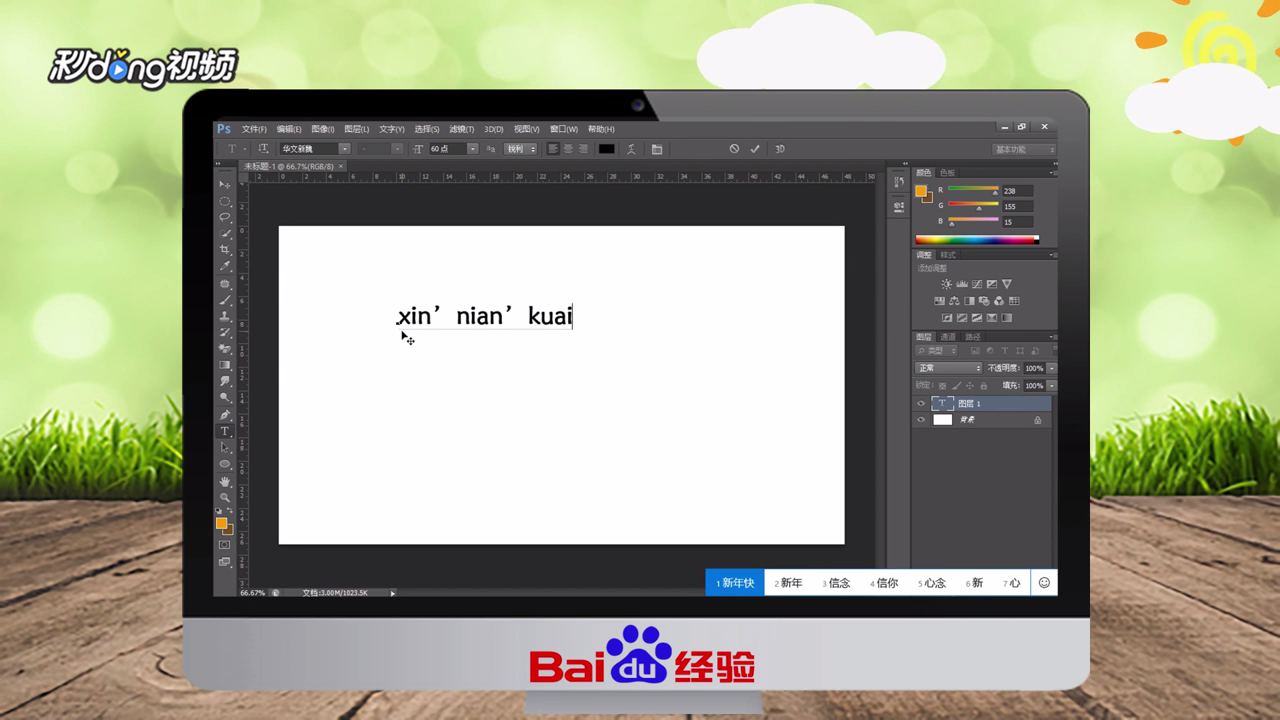
Task: Open the 编辑(E) menu
Action: pos(289,129)
